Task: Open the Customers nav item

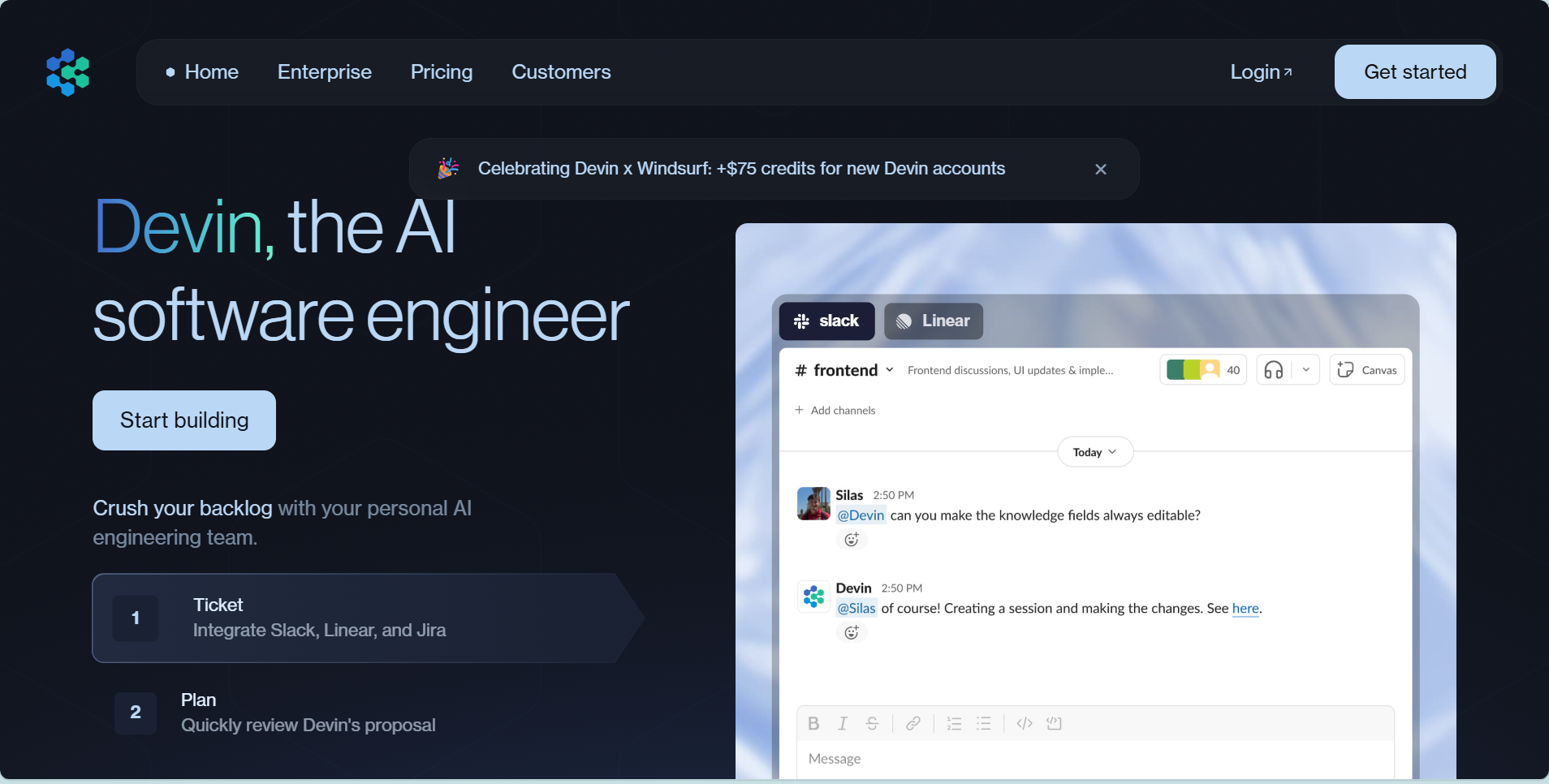Action: [561, 72]
